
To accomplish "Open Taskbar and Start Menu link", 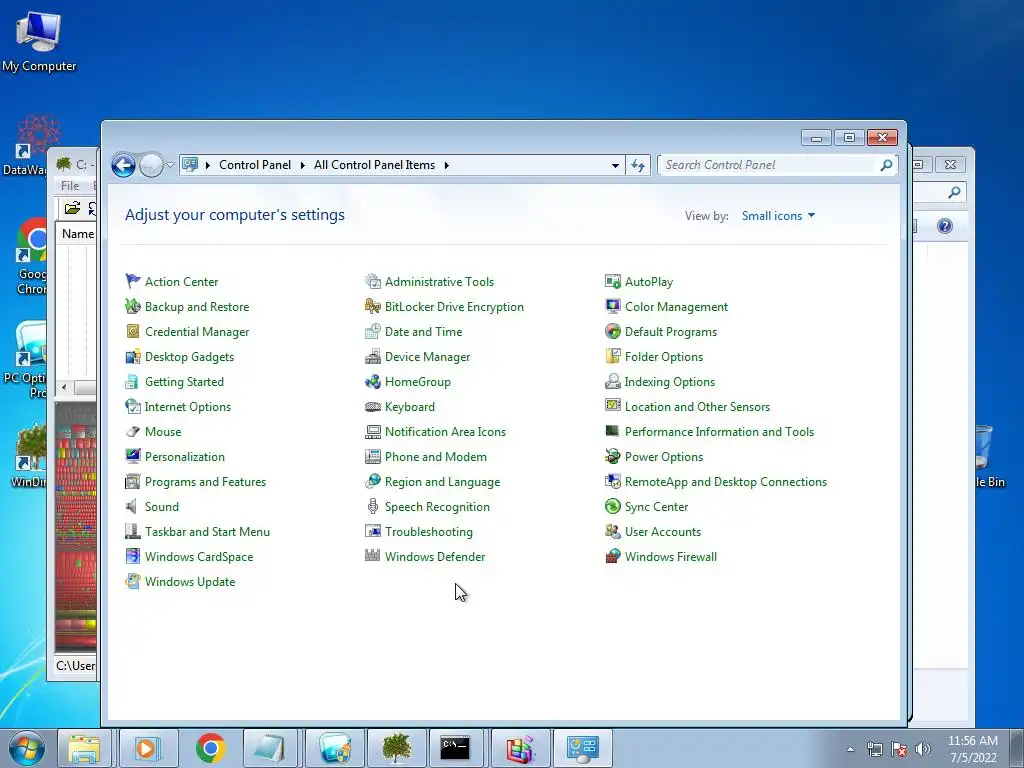I will (x=207, y=532).
